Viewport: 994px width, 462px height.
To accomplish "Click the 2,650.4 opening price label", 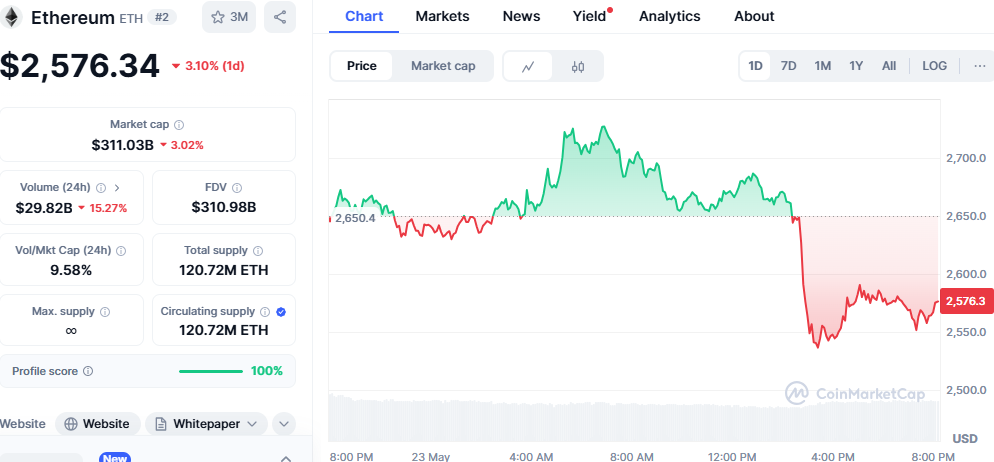I will point(355,218).
